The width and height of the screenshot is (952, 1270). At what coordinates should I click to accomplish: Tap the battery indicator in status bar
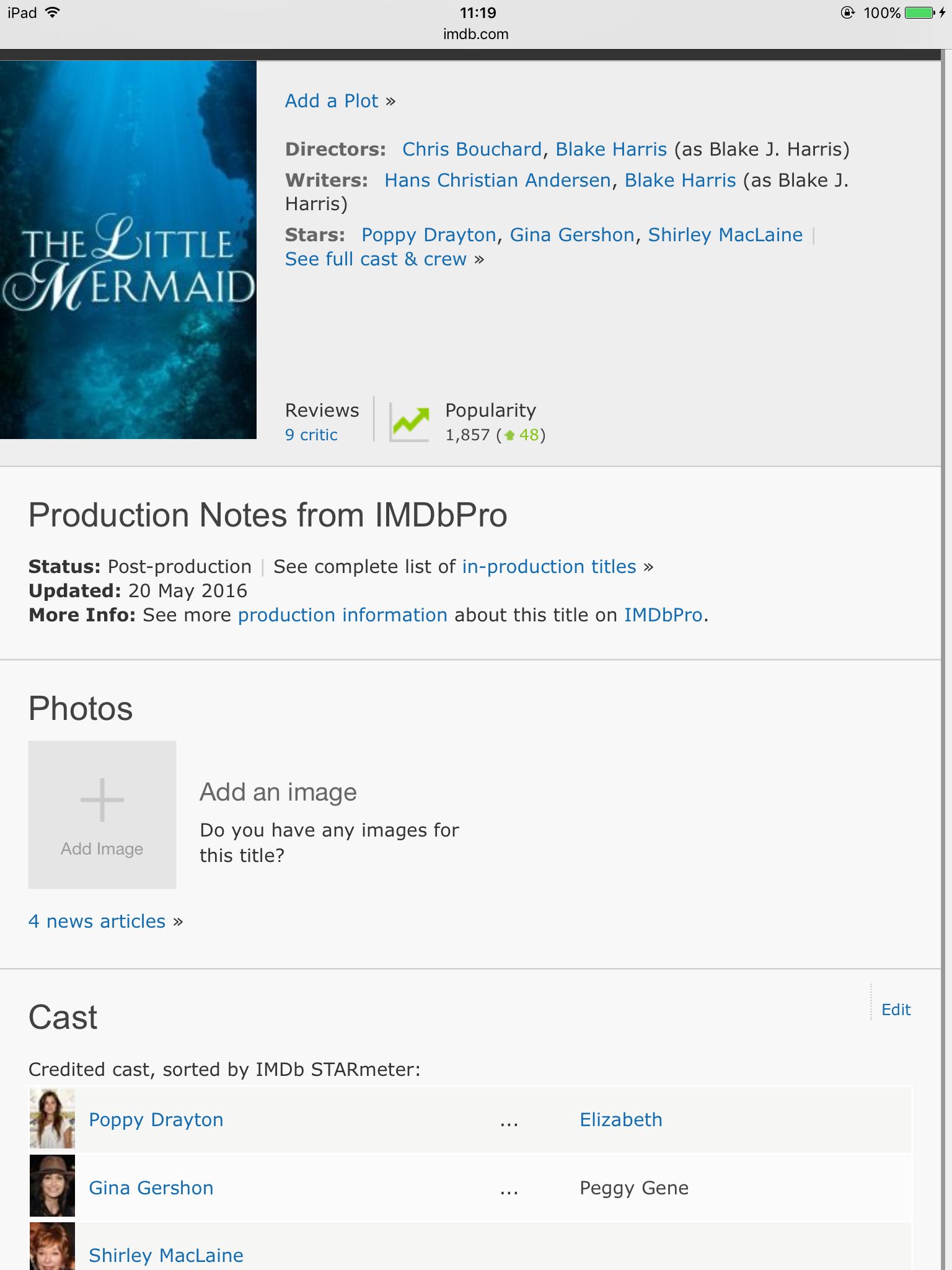point(920,13)
